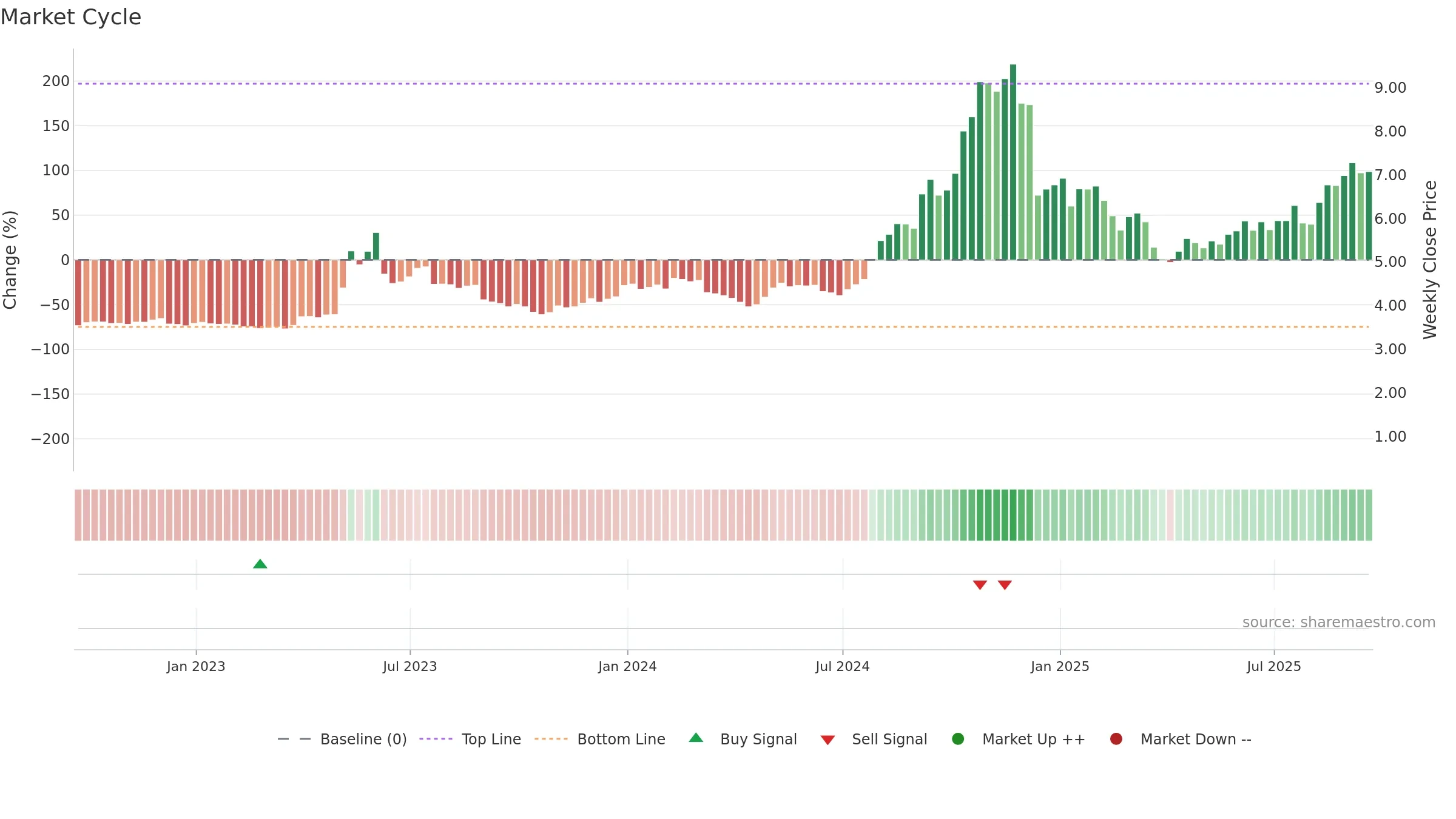Click the purple dotted Top Line in chart

pos(723,84)
